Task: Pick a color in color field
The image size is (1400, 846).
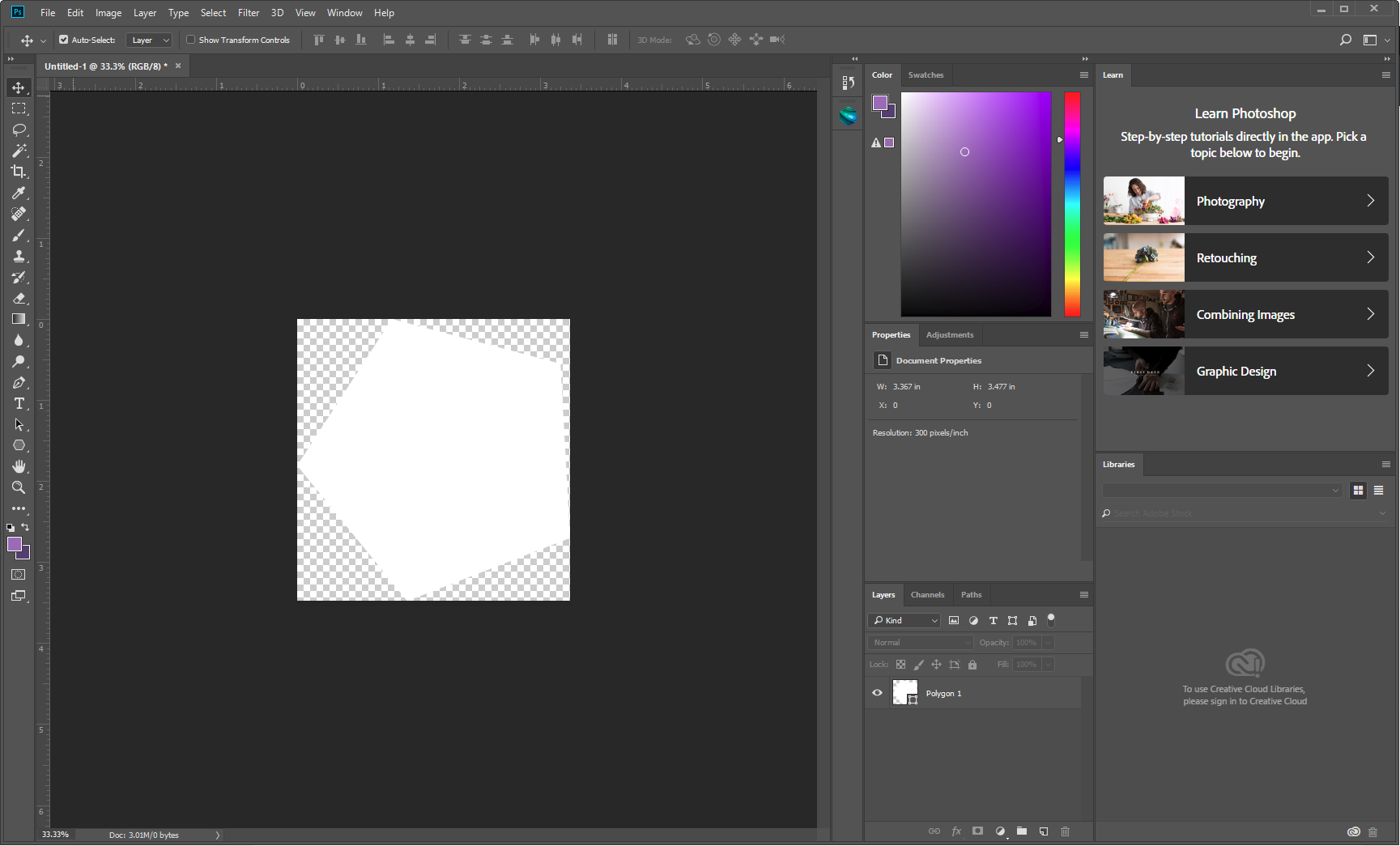Action: pyautogui.click(x=976, y=204)
